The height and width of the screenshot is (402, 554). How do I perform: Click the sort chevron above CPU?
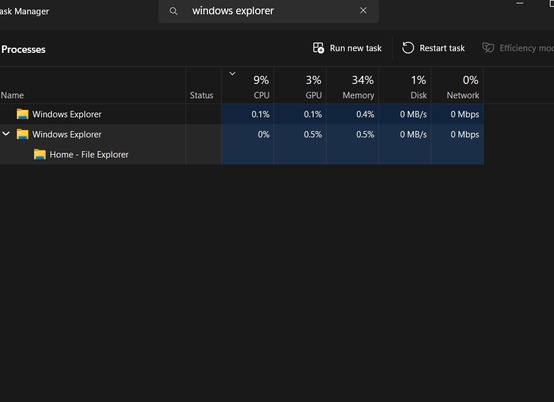pos(232,73)
